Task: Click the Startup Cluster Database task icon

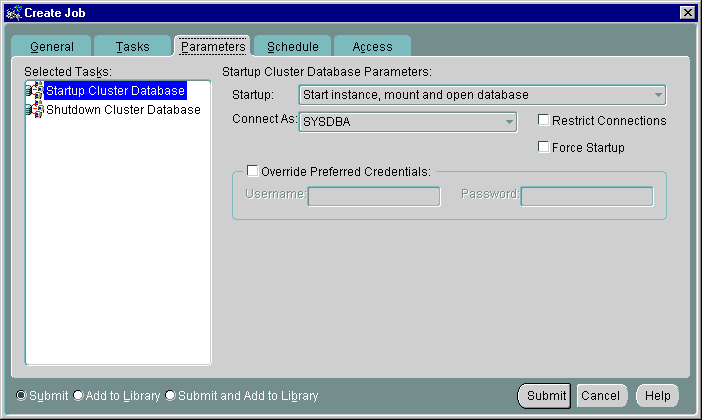Action: tap(34, 91)
